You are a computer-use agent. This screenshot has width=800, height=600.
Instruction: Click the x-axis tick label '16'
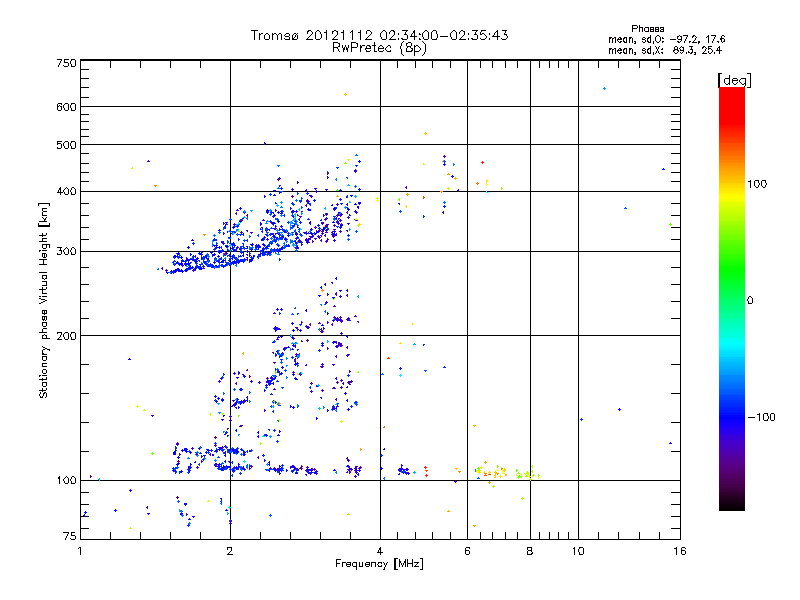pos(680,551)
